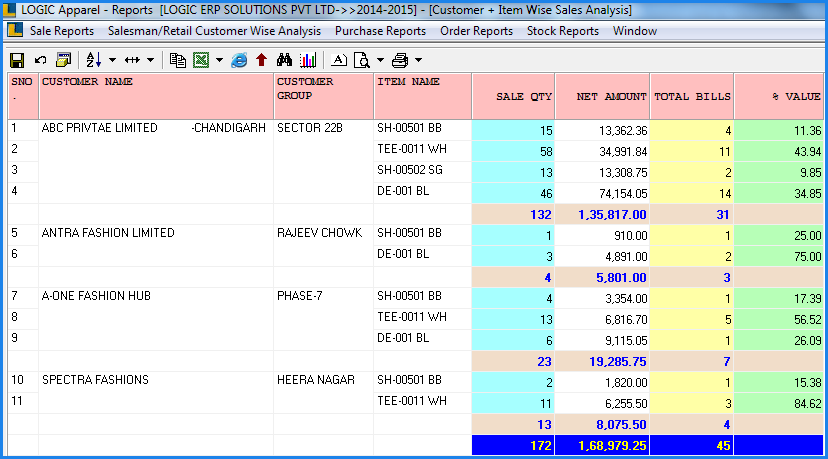Open the Sale Reports menu
Image resolution: width=828 pixels, height=459 pixels.
pos(62,31)
